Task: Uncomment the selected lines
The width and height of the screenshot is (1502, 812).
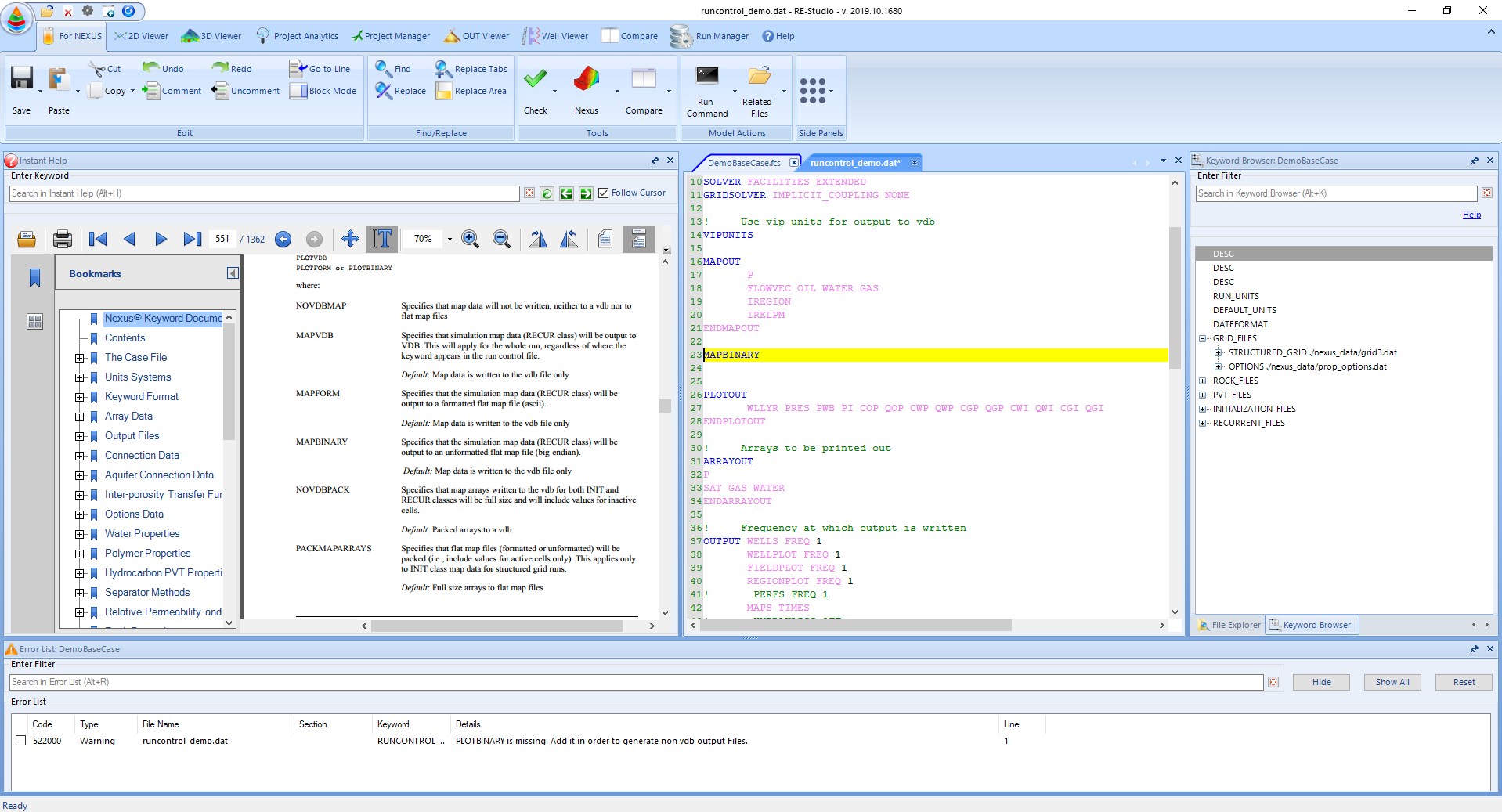Action: click(x=246, y=91)
